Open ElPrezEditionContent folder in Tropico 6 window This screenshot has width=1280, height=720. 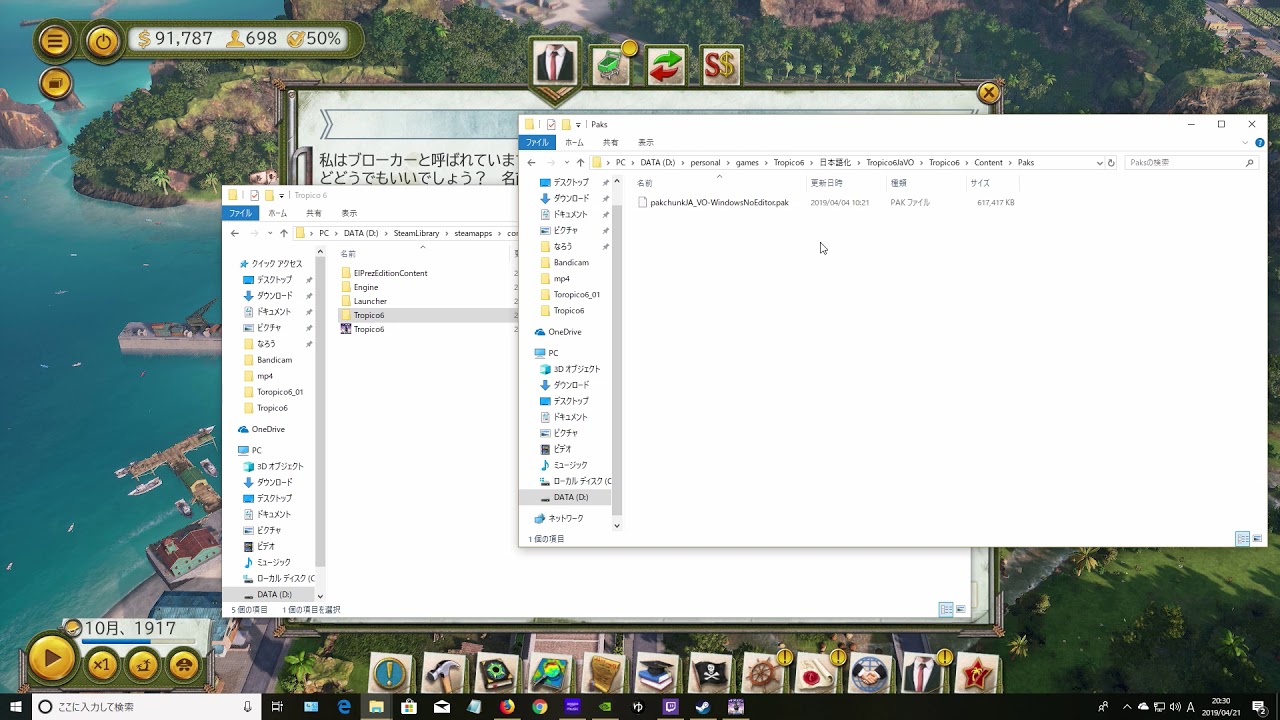(x=390, y=273)
